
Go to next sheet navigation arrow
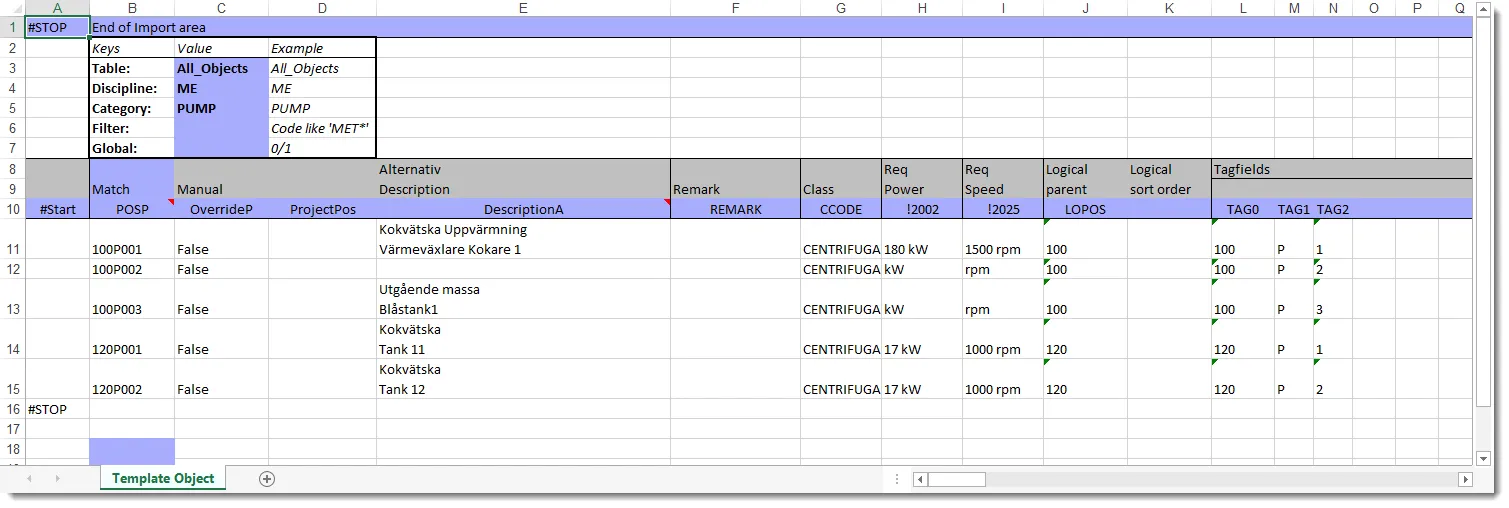[57, 479]
